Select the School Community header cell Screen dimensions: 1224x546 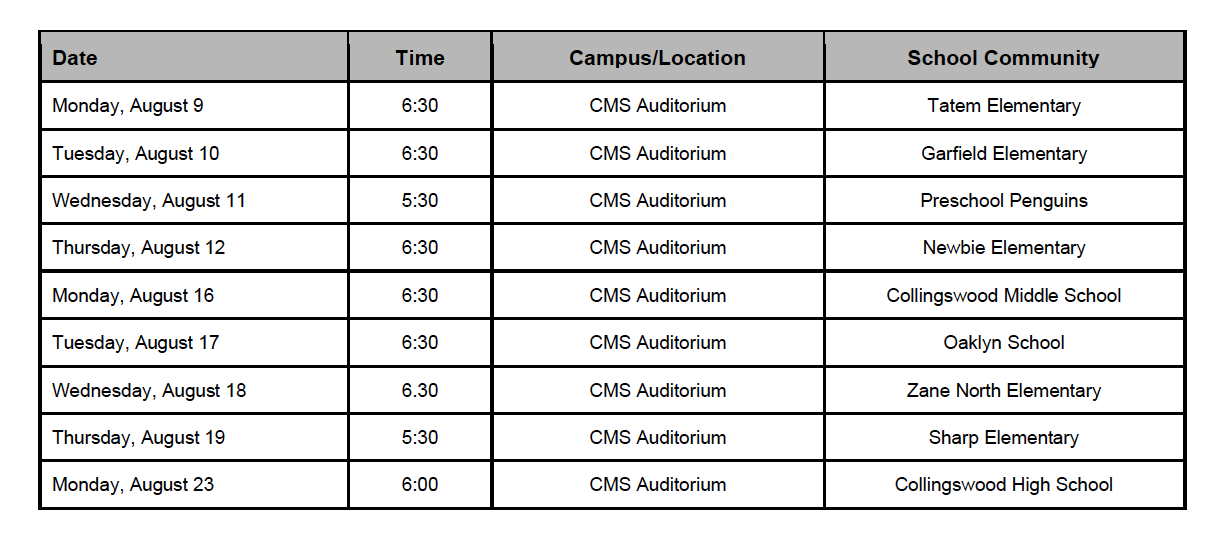(1004, 57)
